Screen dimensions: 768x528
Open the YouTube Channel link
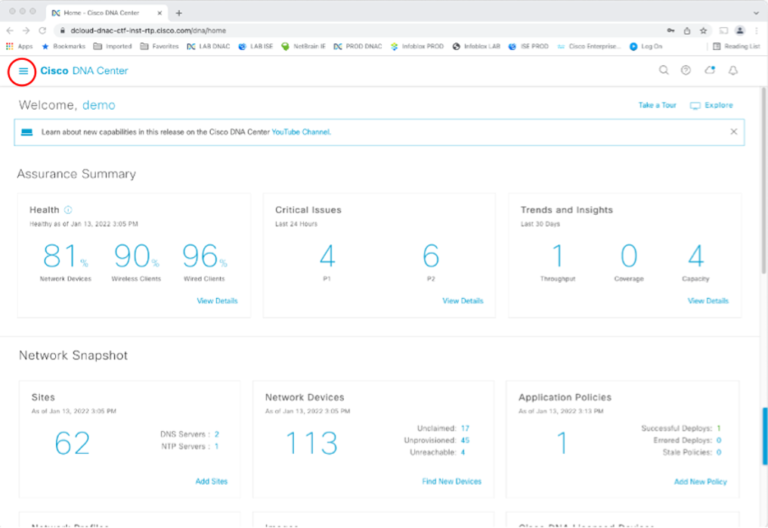pos(301,132)
